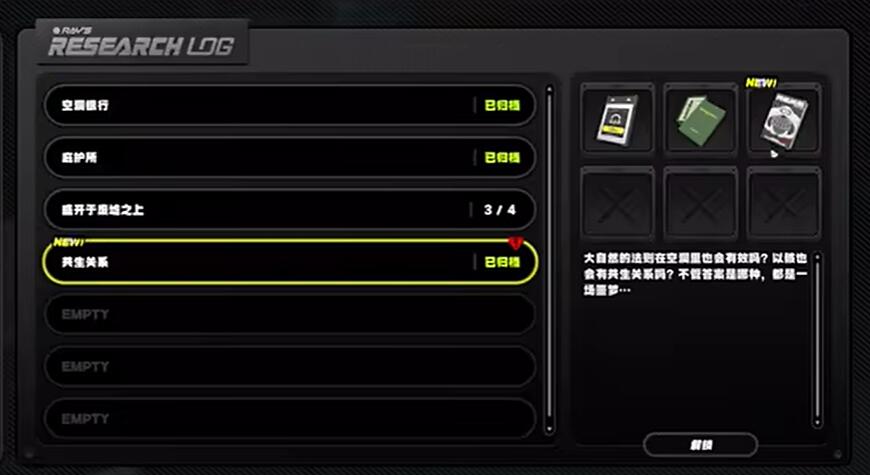Select the green booklets item
Image resolution: width=870 pixels, height=475 pixels.
(700, 118)
